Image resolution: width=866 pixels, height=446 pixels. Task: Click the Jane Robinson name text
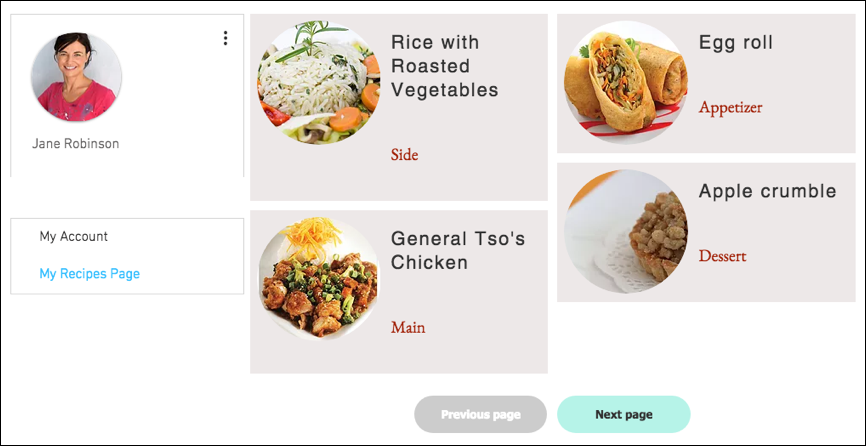click(76, 144)
